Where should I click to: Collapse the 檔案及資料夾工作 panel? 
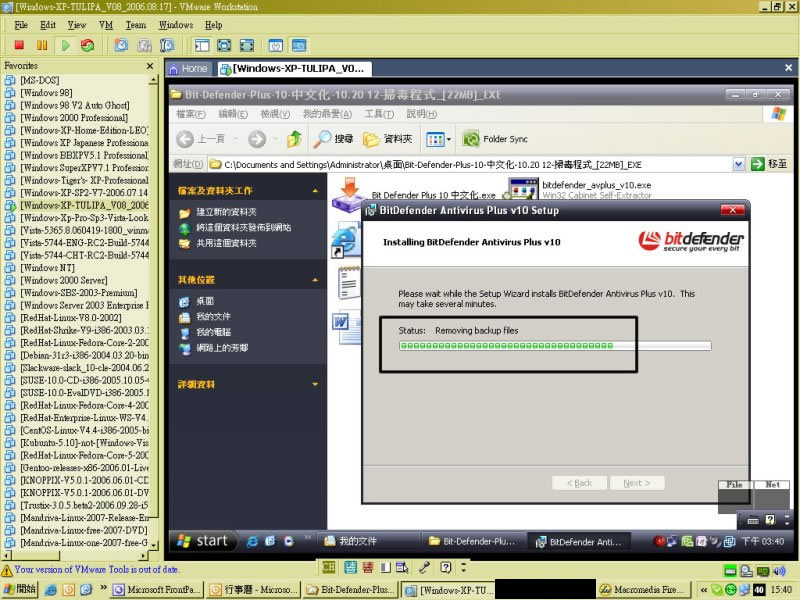315,191
